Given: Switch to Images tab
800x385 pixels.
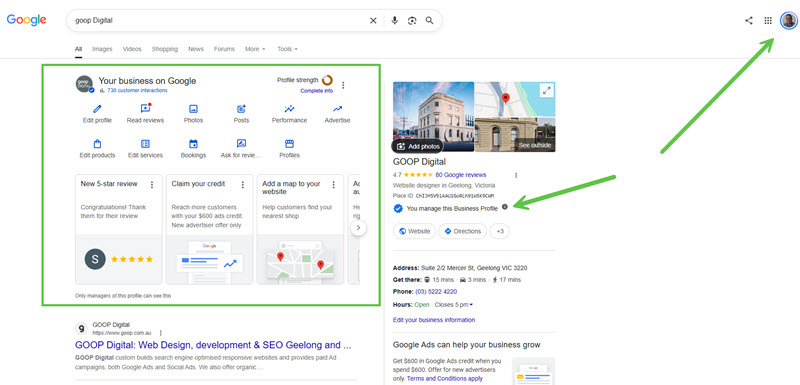Looking at the screenshot, I should 102,49.
